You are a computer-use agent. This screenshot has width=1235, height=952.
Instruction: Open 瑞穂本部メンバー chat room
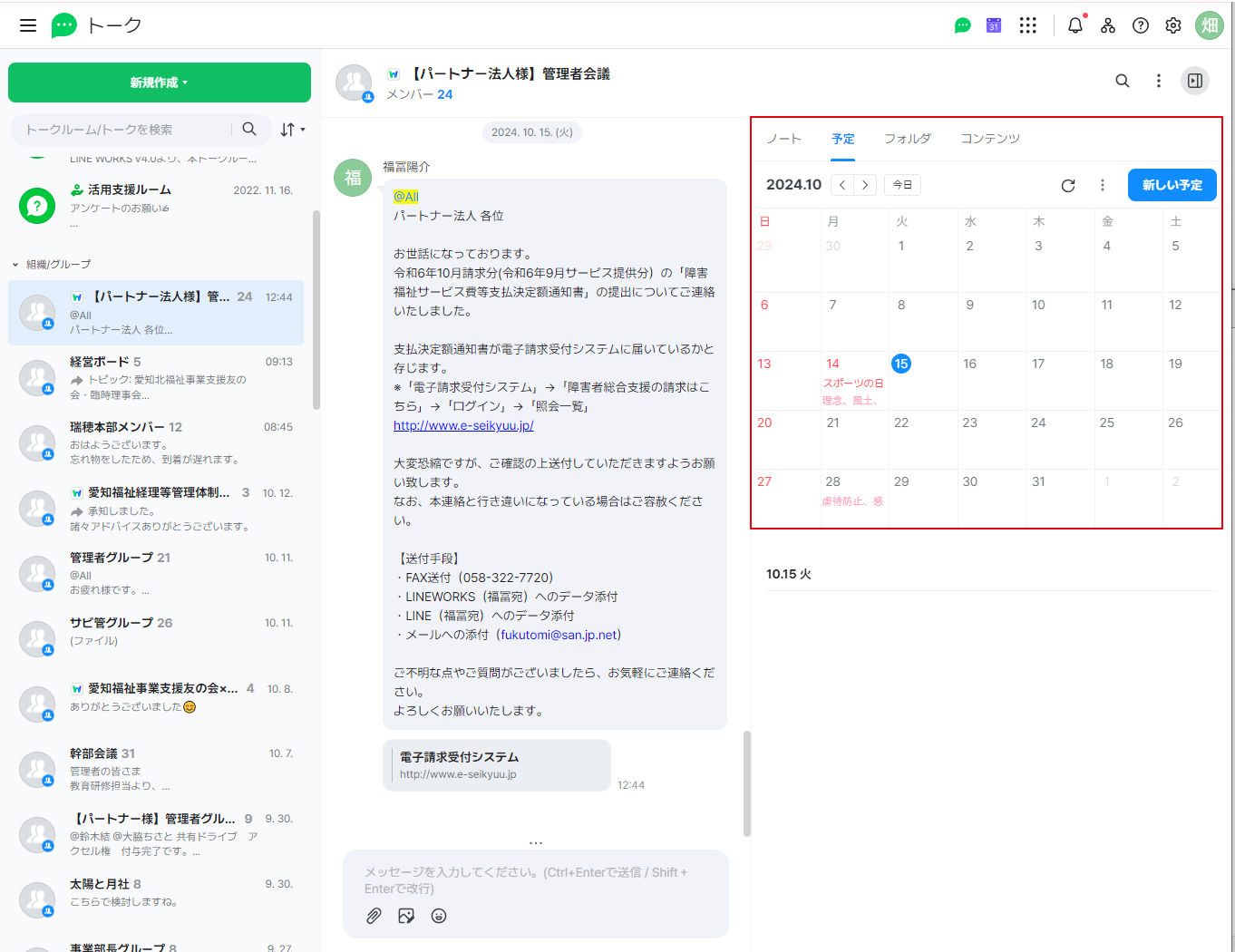[x=156, y=443]
